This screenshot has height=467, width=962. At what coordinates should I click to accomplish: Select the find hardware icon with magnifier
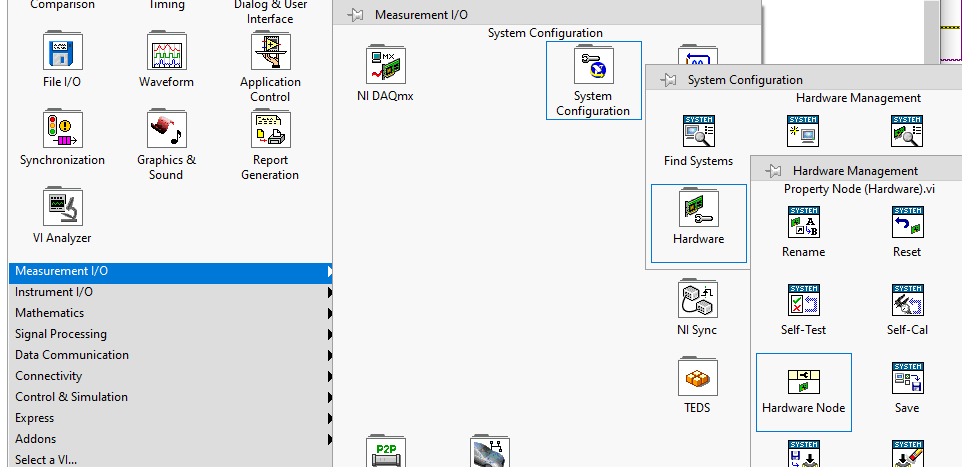point(907,130)
